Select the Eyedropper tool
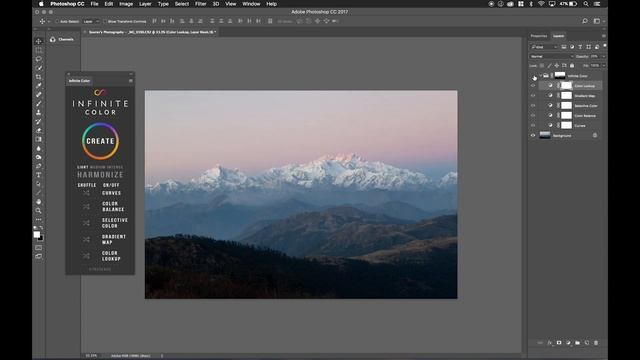Image resolution: width=640 pixels, height=360 pixels. [39, 86]
